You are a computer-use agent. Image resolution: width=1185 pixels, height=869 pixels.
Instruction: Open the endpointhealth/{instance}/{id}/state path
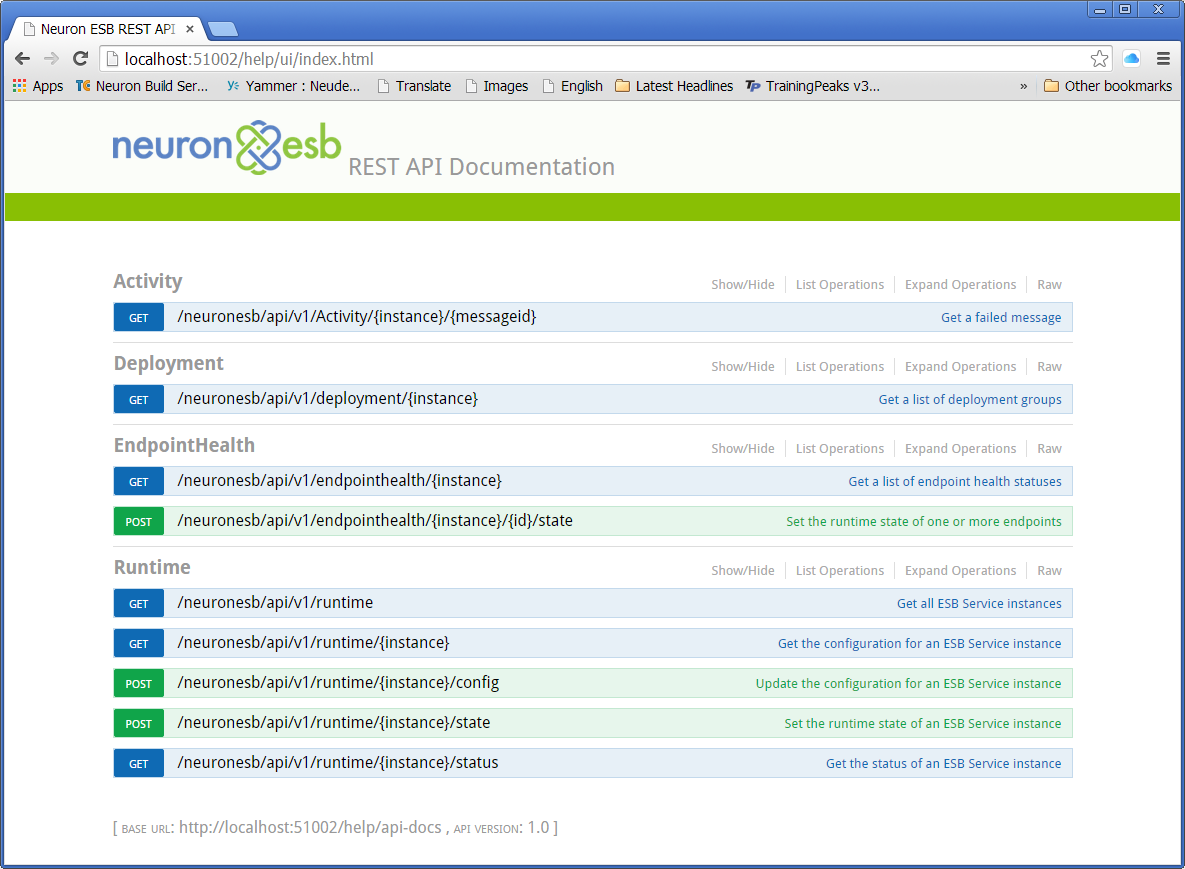[x=375, y=520]
